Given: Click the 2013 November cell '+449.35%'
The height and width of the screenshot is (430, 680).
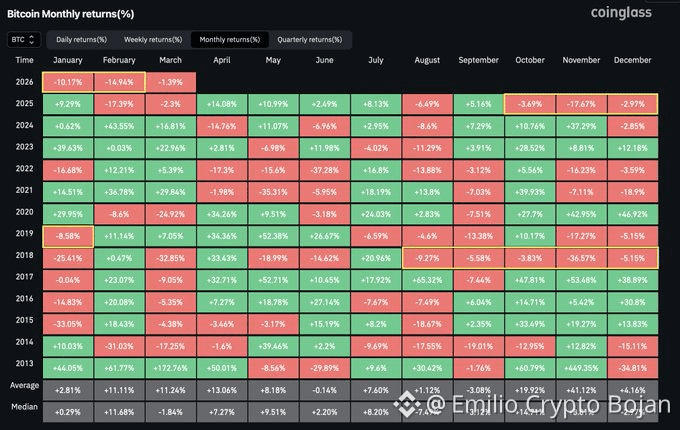Looking at the screenshot, I should click(x=581, y=368).
